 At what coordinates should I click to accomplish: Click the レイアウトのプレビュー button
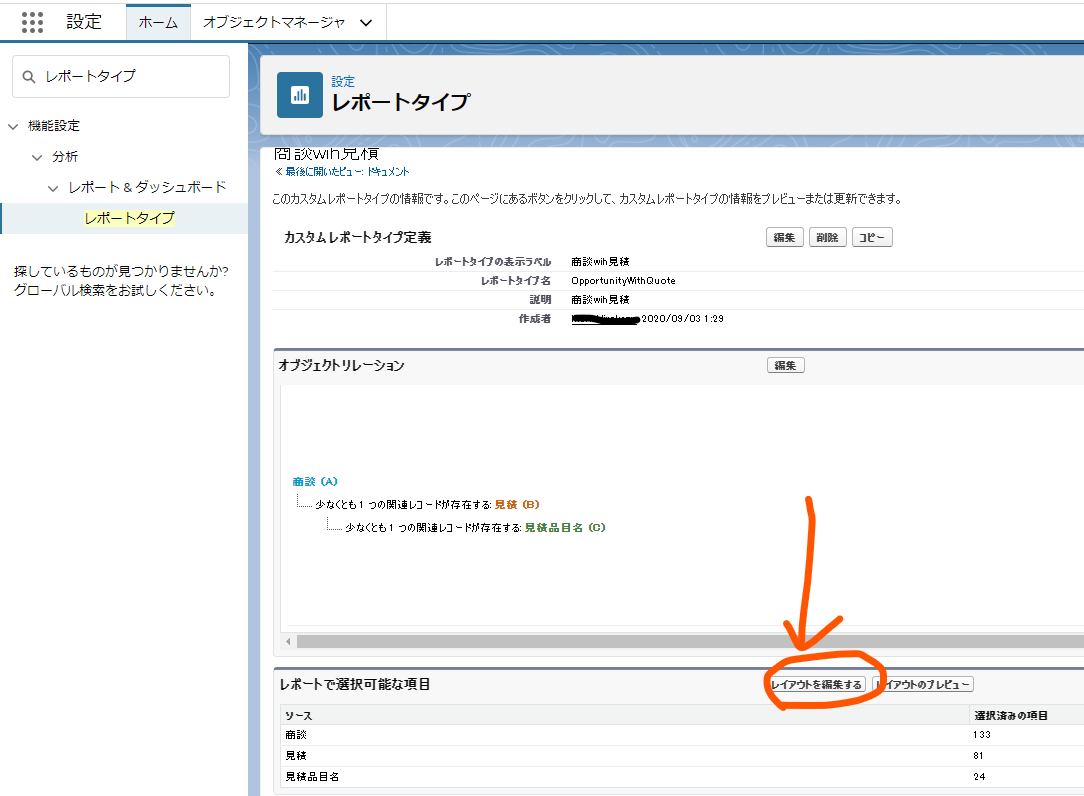pos(923,685)
